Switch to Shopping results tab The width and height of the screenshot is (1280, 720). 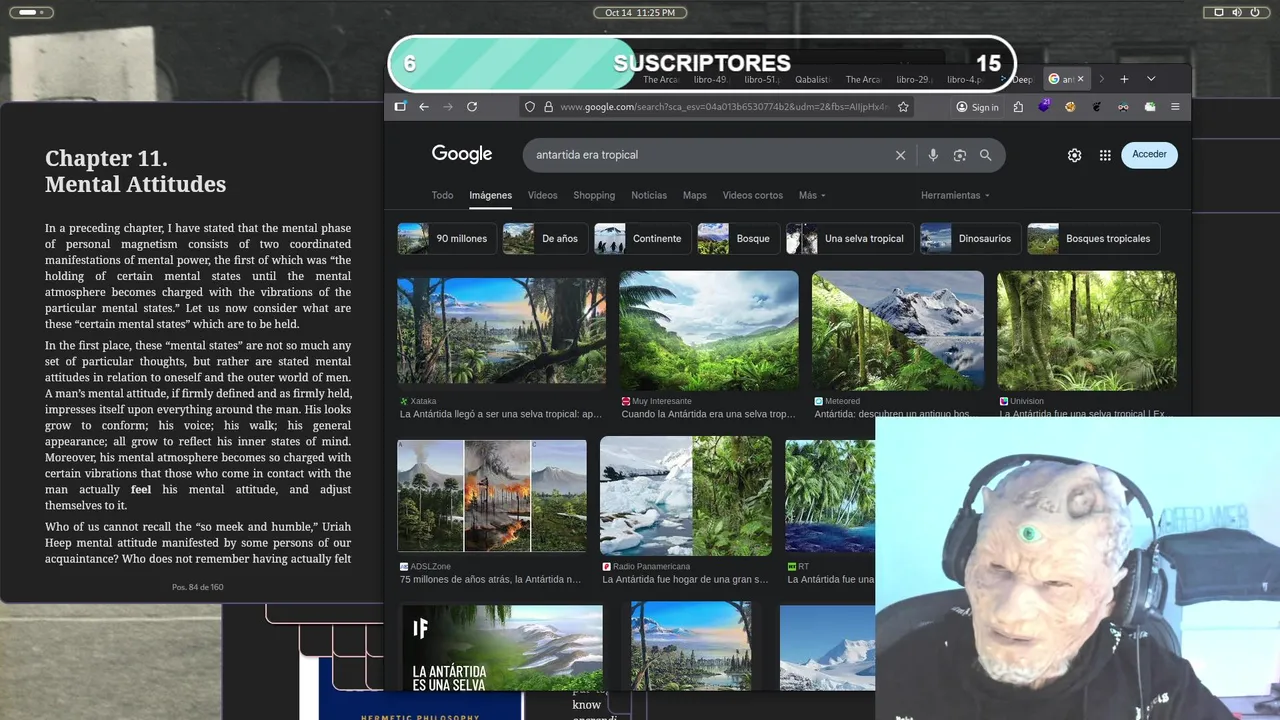594,195
